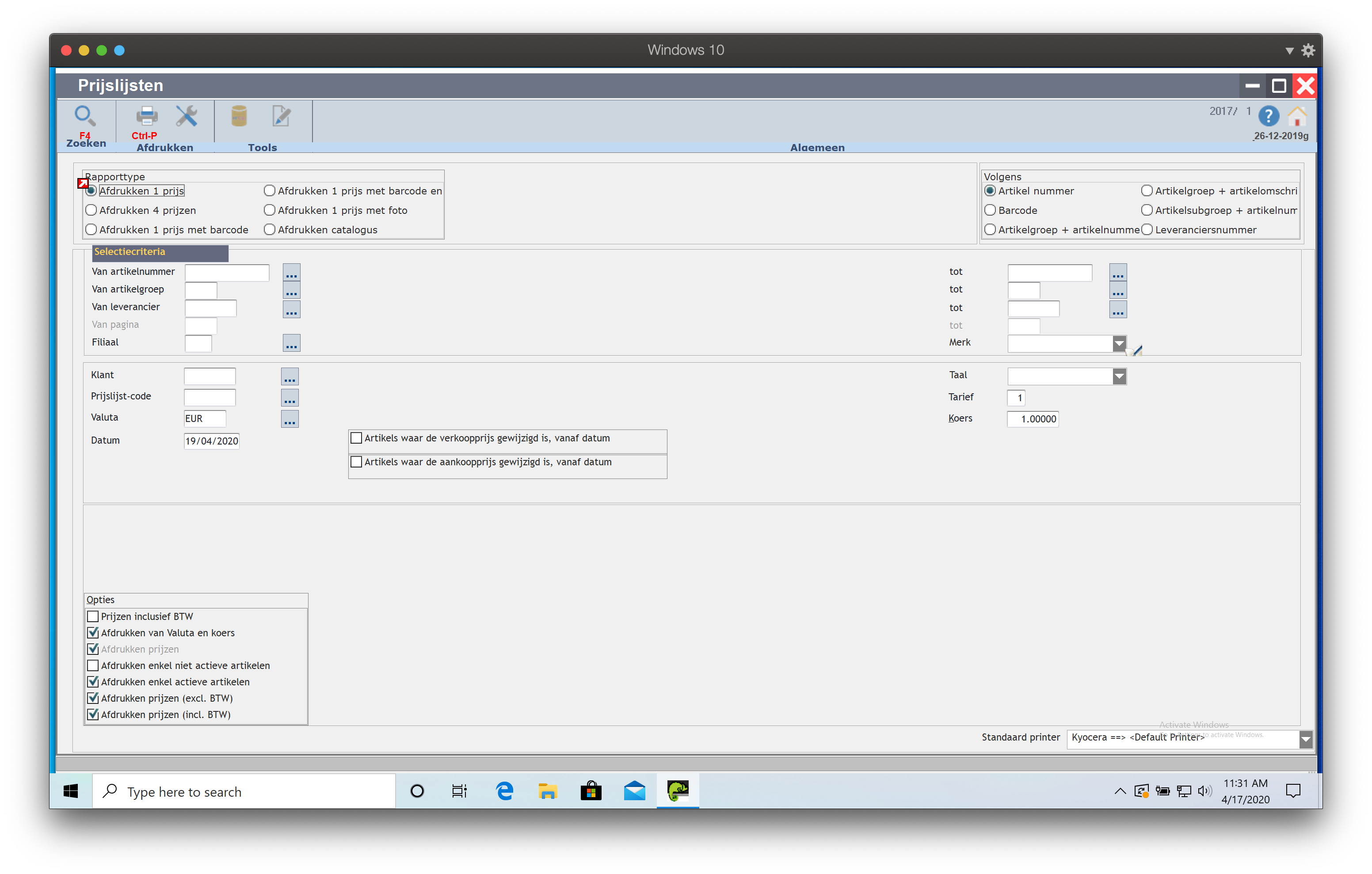Viewport: 1372px width, 874px height.
Task: Enable Prijzen inclusief BTW checkbox
Action: point(93,616)
